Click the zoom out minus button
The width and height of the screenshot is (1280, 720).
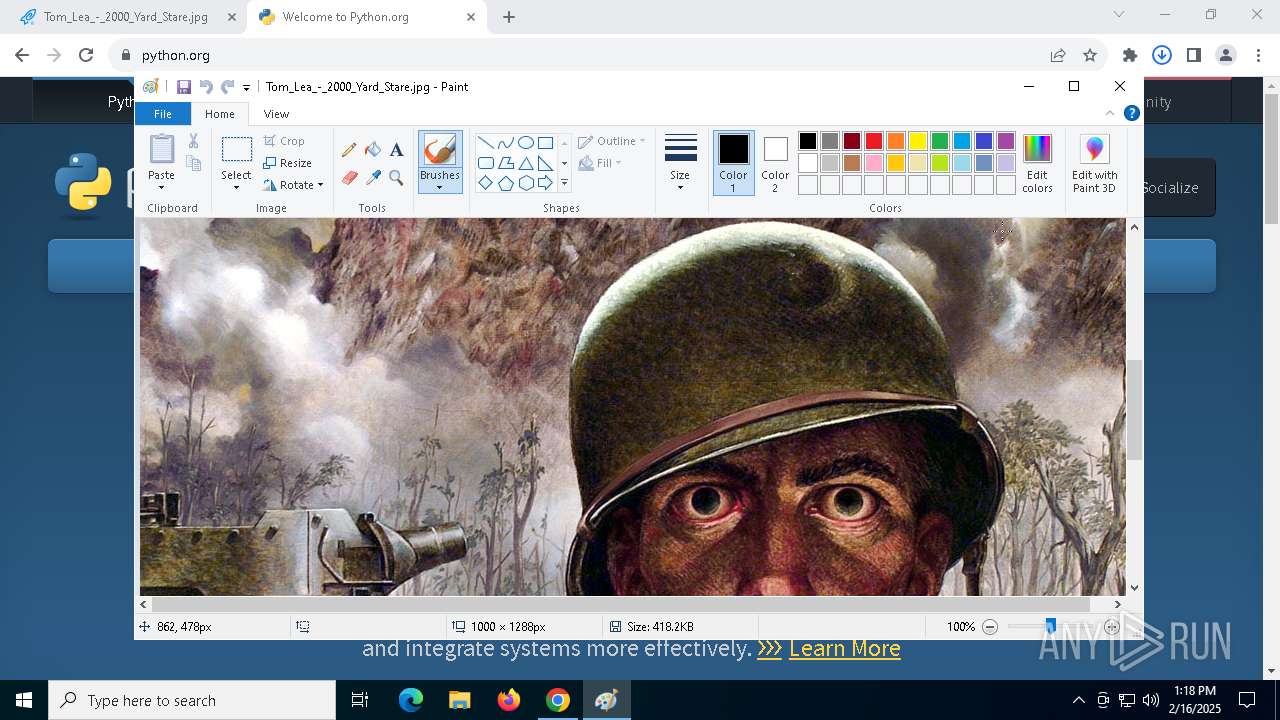pyautogui.click(x=990, y=627)
